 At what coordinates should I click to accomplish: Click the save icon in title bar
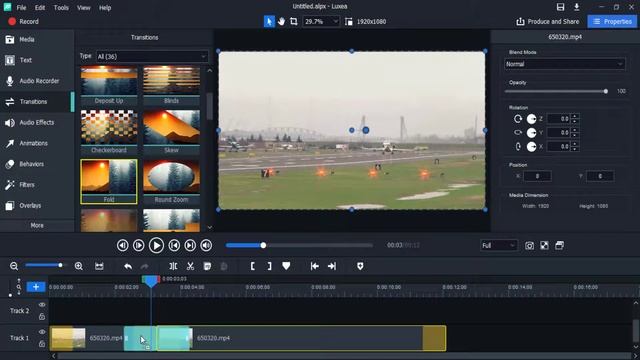pyautogui.click(x=560, y=7)
